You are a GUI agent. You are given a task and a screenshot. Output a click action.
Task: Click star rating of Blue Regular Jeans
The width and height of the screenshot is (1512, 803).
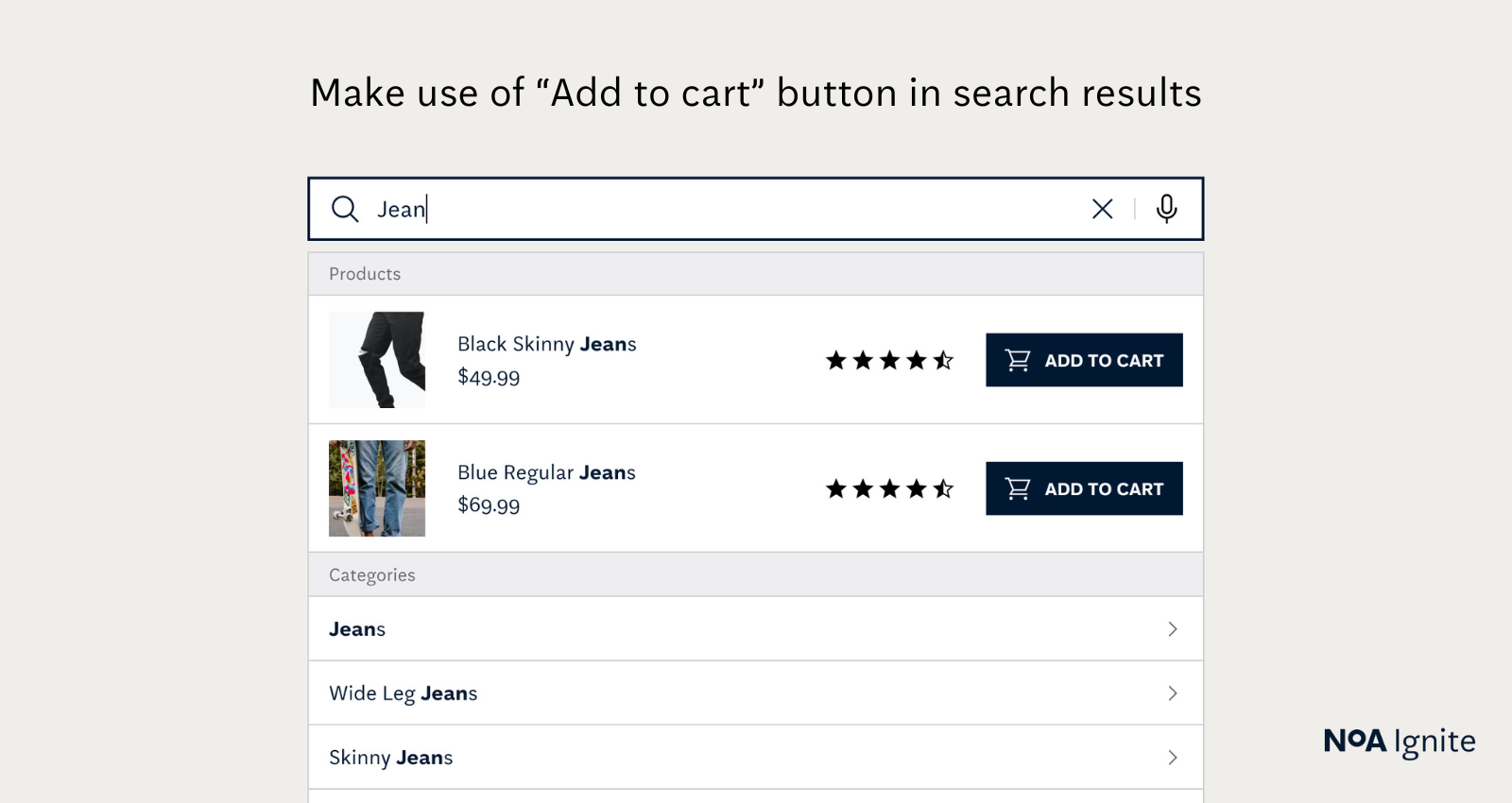point(889,488)
